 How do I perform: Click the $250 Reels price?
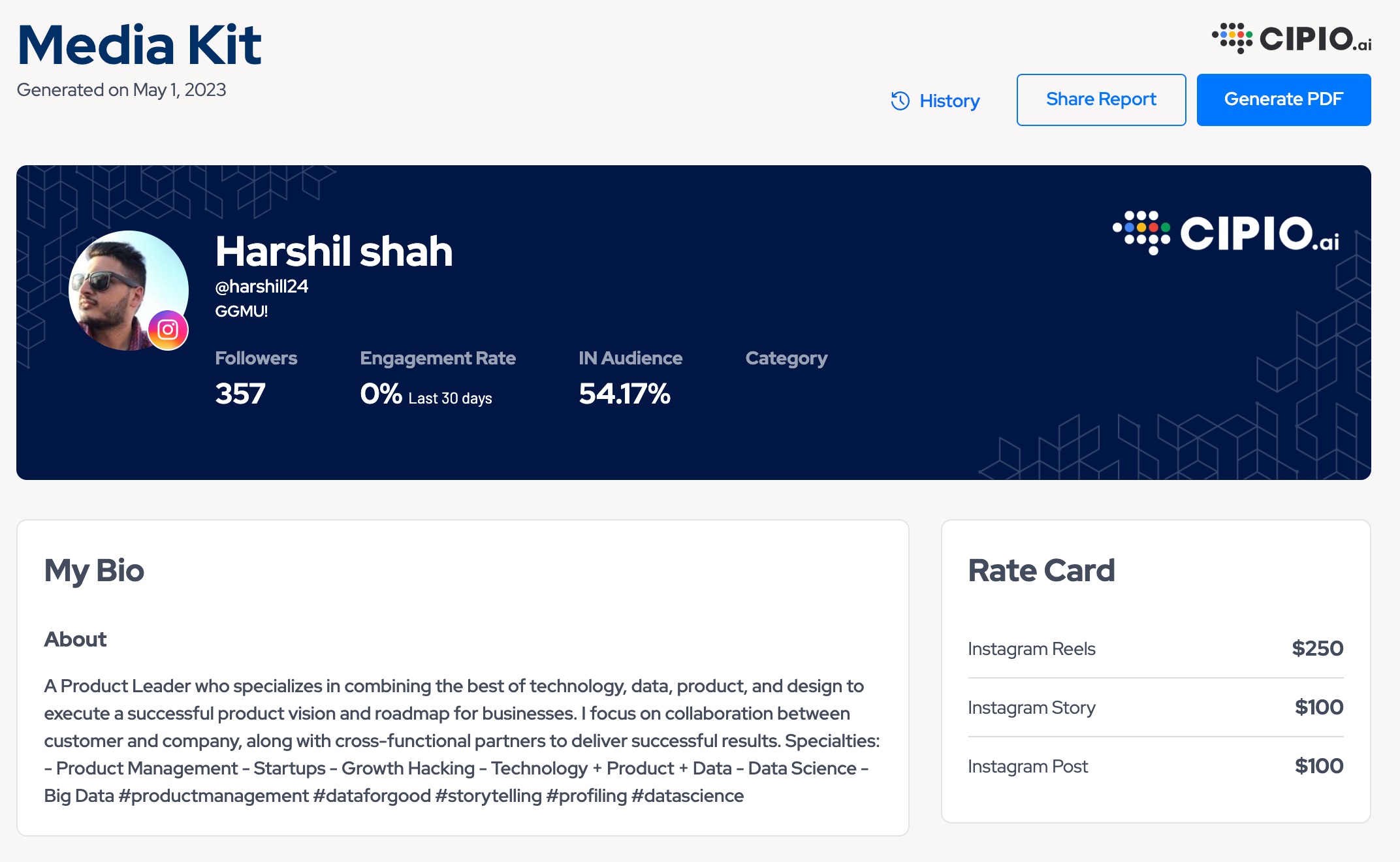coord(1317,648)
